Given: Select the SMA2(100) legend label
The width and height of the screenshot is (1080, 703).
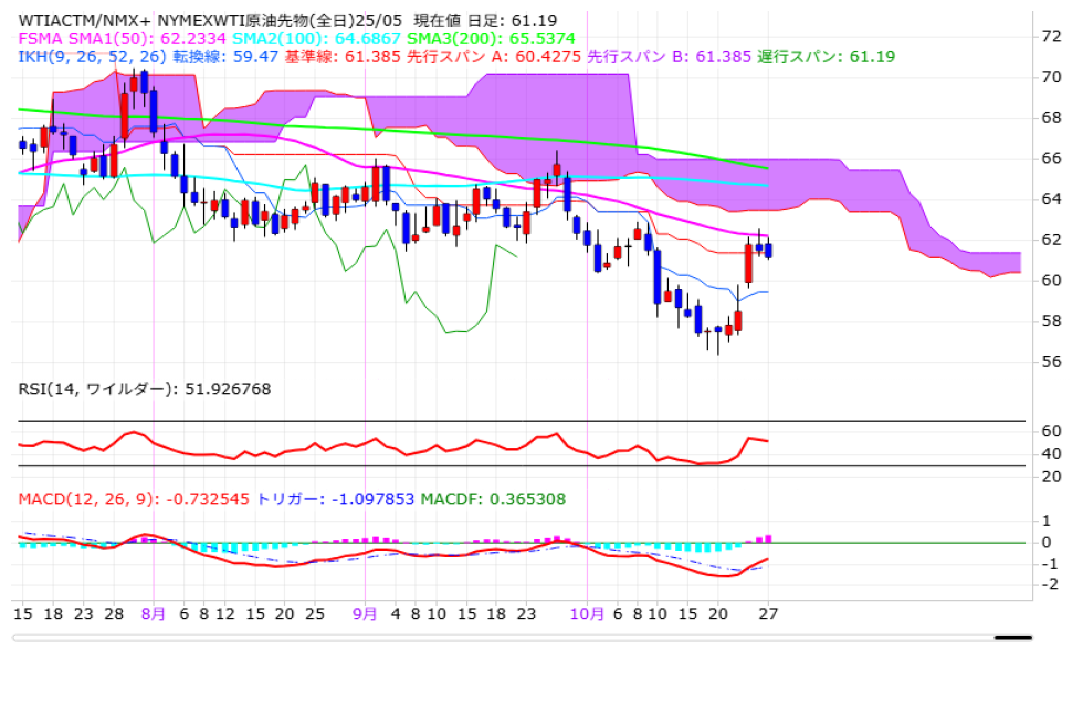Looking at the screenshot, I should [x=299, y=38].
